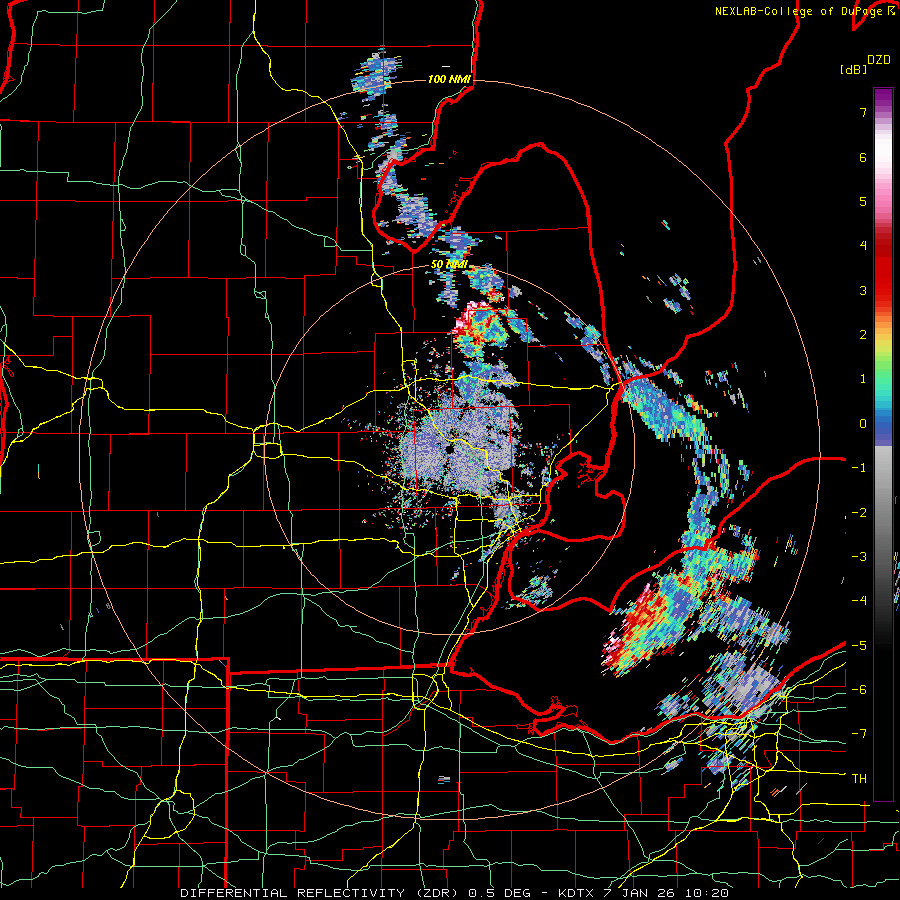This screenshot has width=900, height=900.
Task: Click the -4 value on the dB scale
Action: (x=859, y=601)
